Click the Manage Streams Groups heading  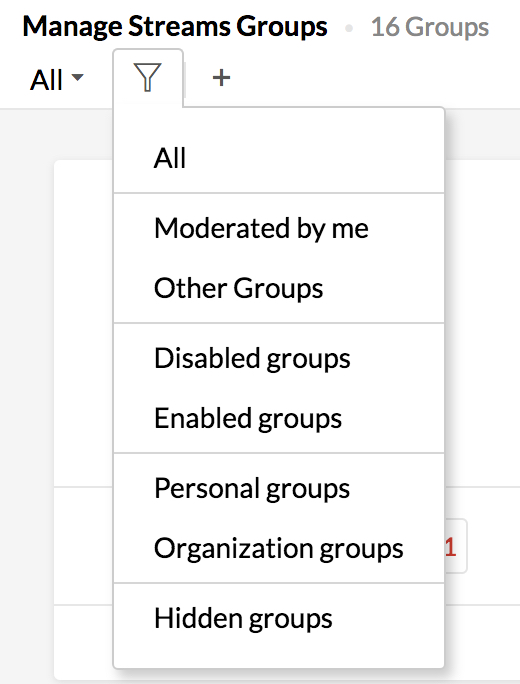[x=175, y=27]
